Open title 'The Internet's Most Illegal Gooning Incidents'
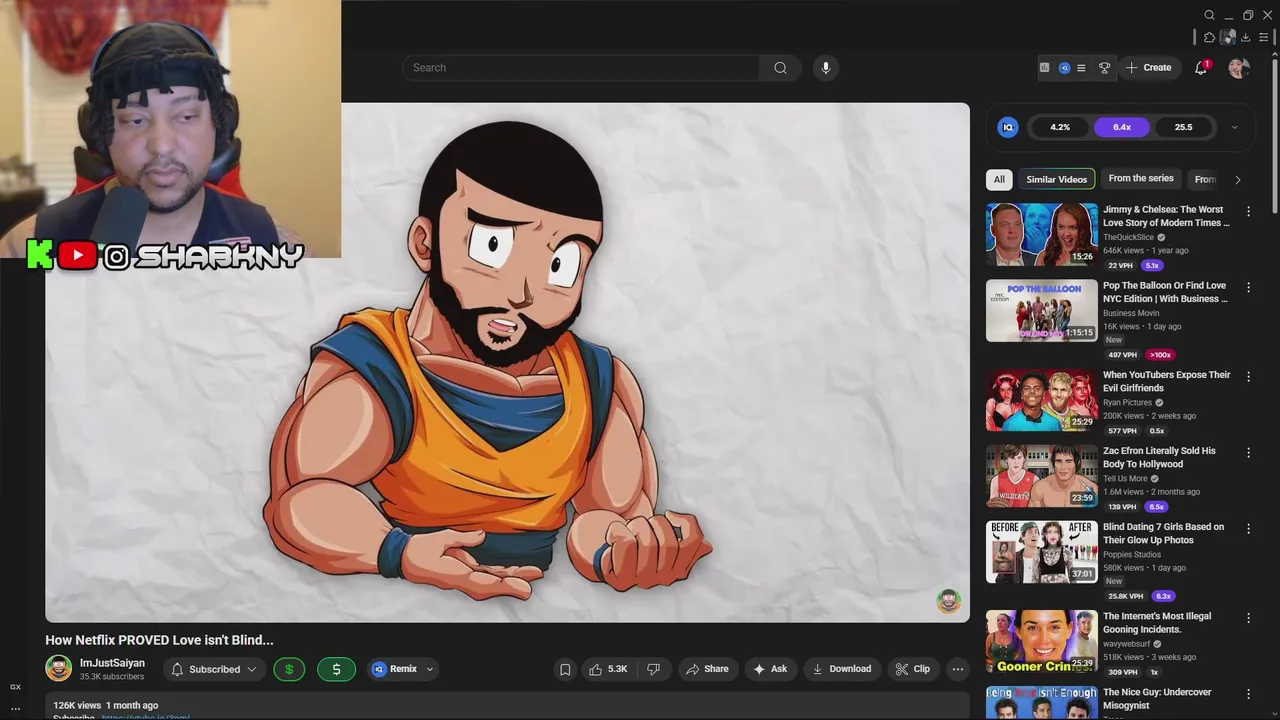Image resolution: width=1280 pixels, height=720 pixels. [x=1157, y=623]
